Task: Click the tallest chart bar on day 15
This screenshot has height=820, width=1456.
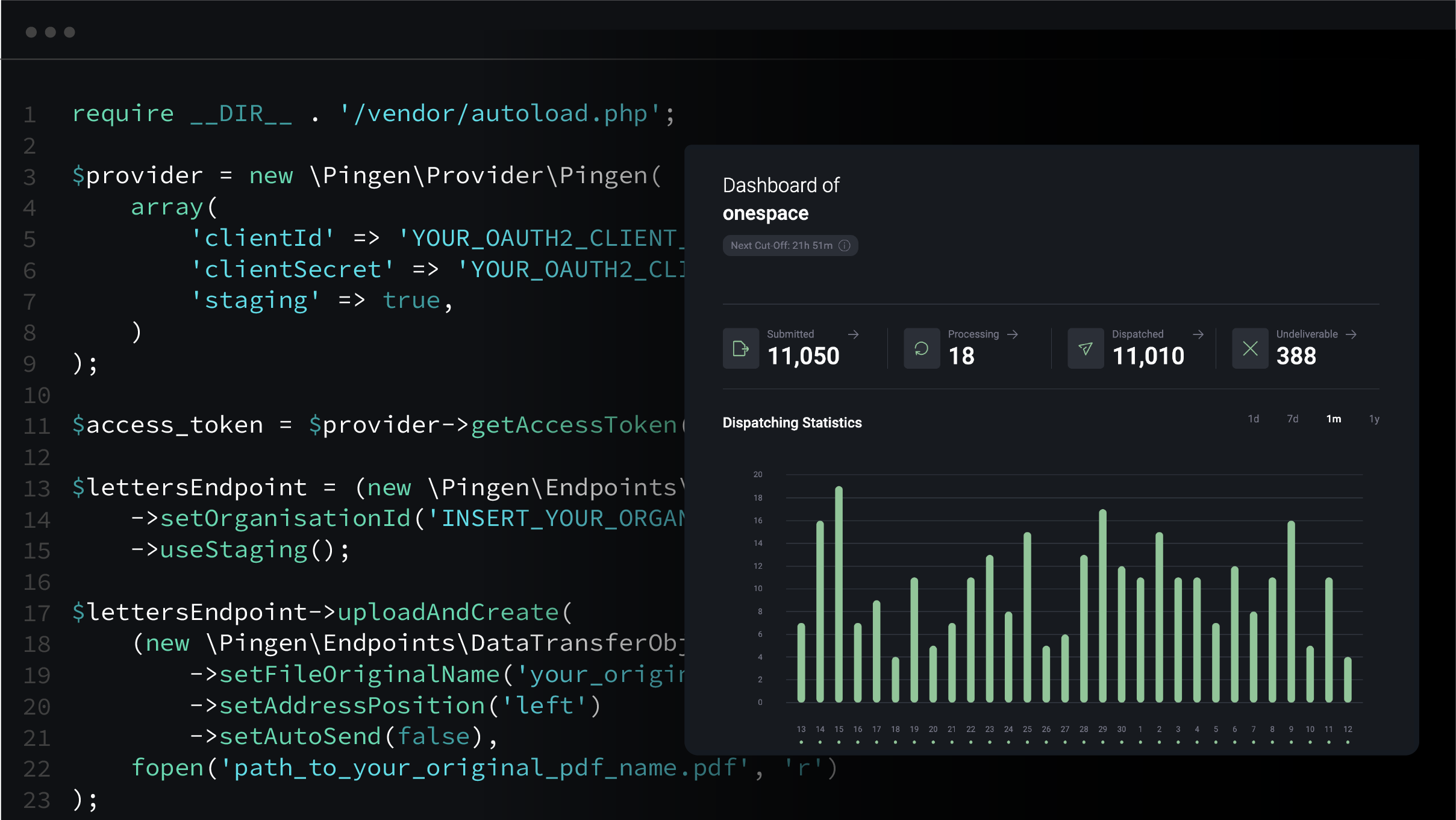Action: coord(839,593)
